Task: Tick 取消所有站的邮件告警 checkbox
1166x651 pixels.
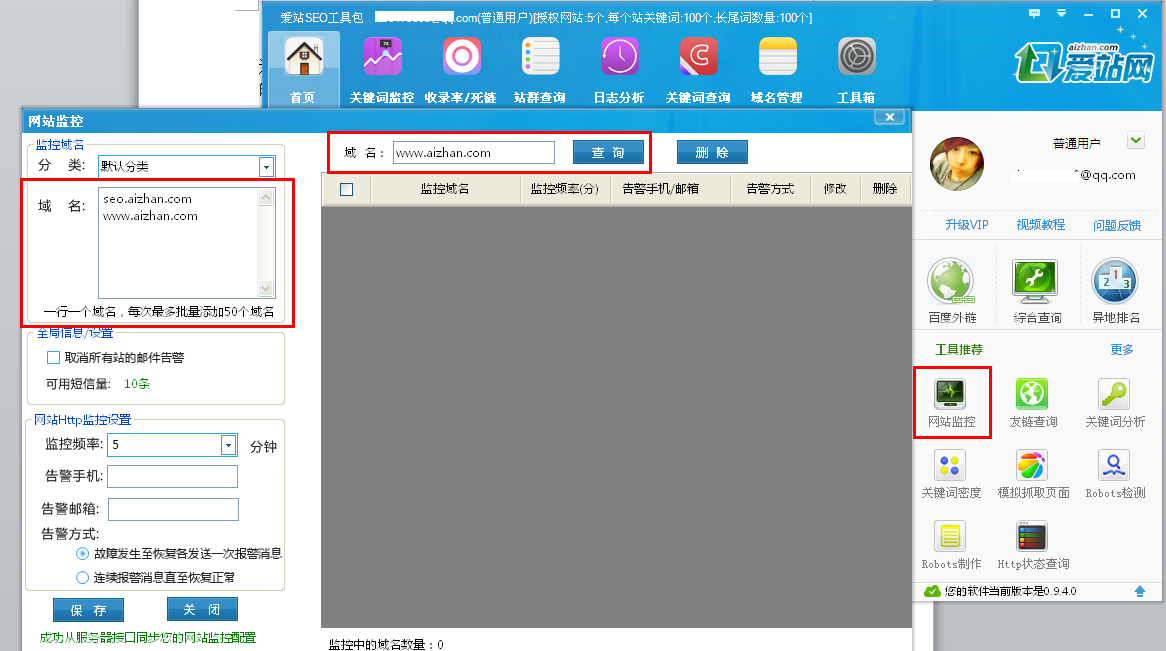Action: click(x=54, y=358)
